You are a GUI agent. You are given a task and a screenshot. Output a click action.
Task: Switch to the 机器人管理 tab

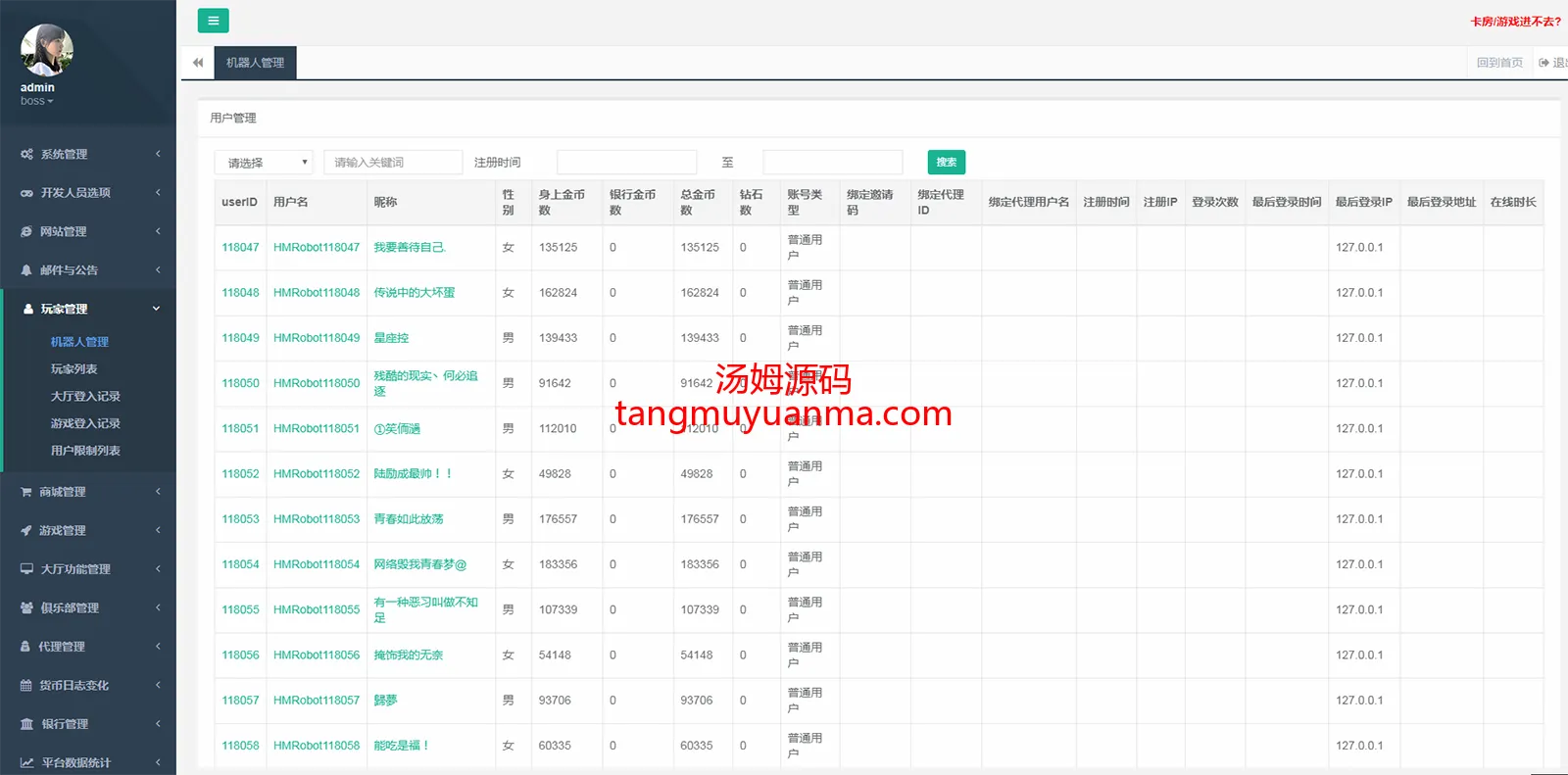coord(255,63)
